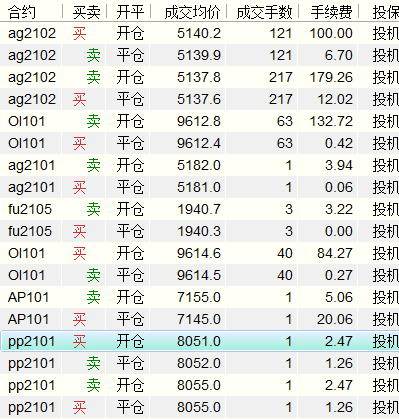Screen dimensions: 399x419
Task: Select the OI101 row with fee 0.42
Action: pos(199,143)
